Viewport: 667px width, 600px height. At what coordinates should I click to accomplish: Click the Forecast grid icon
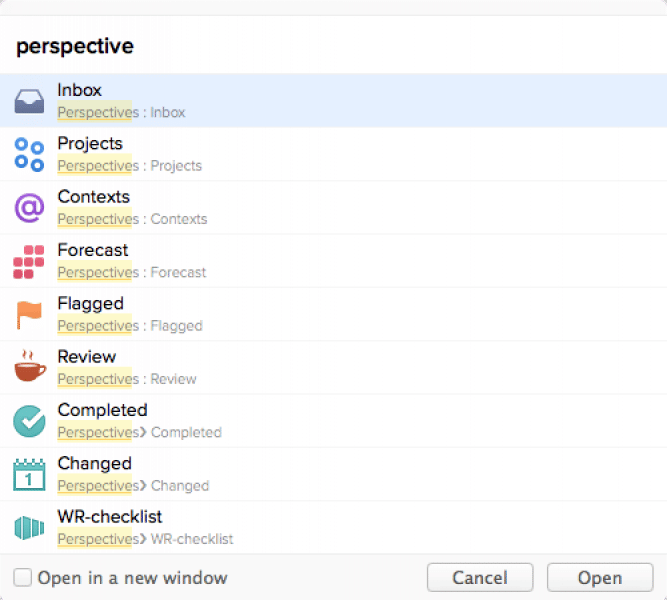[x=29, y=261]
